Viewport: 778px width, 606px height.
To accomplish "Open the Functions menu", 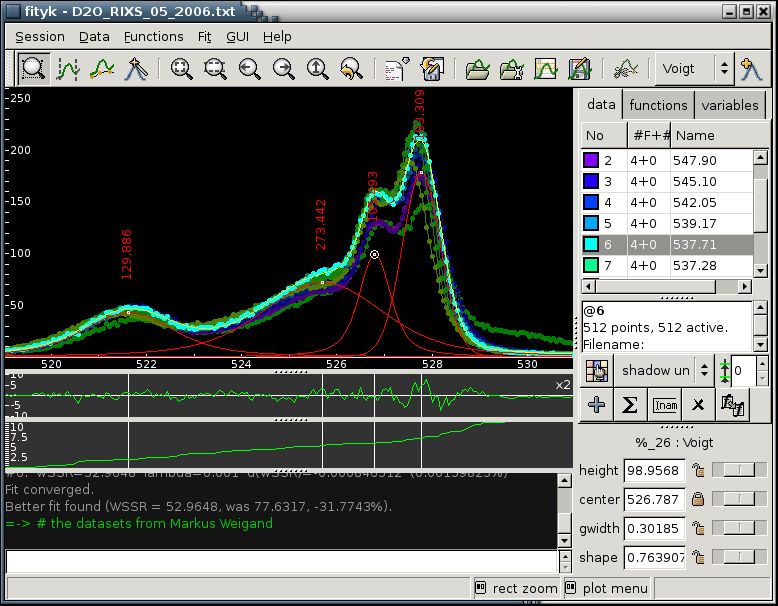I will [153, 37].
